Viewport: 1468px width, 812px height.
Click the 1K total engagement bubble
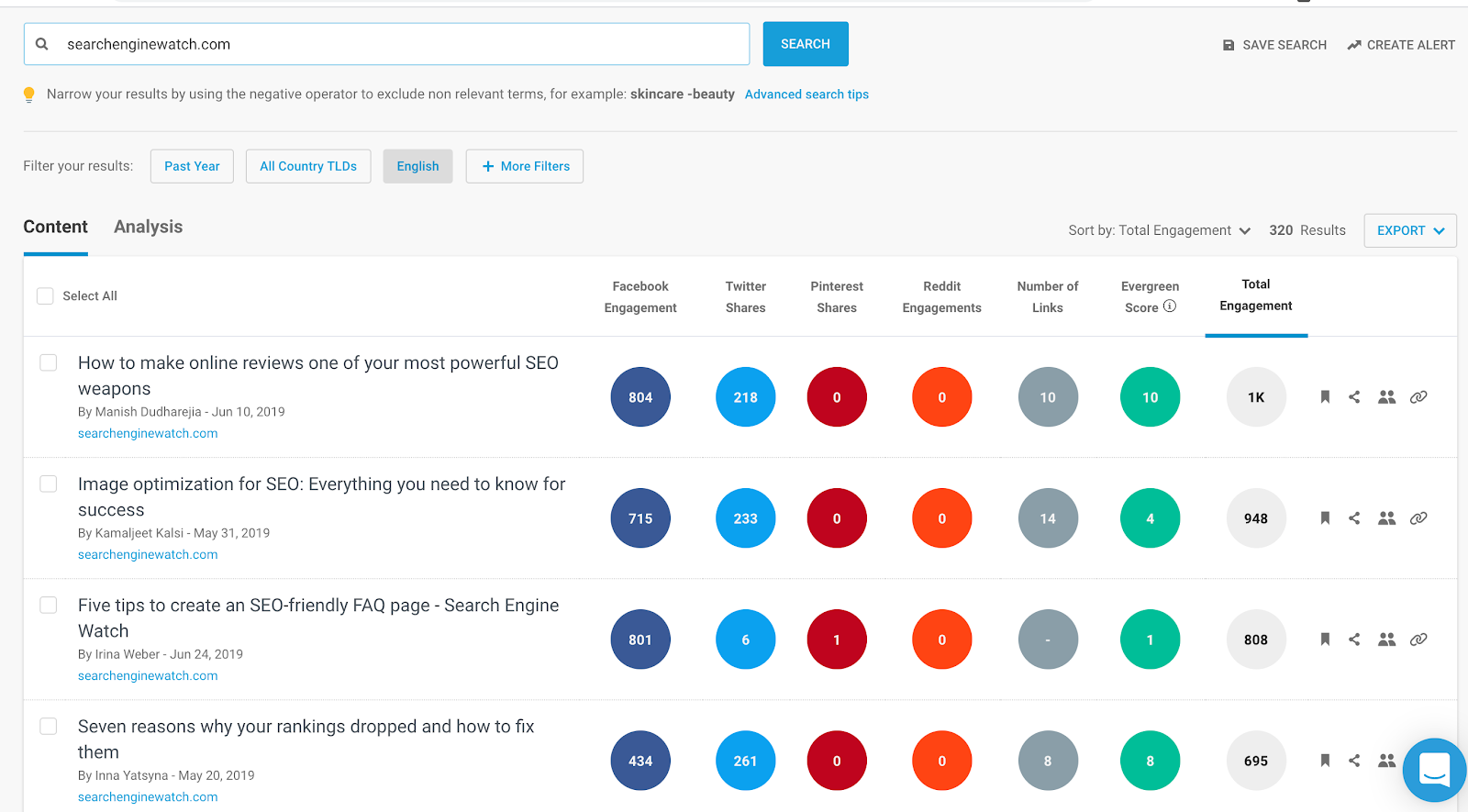[1256, 397]
